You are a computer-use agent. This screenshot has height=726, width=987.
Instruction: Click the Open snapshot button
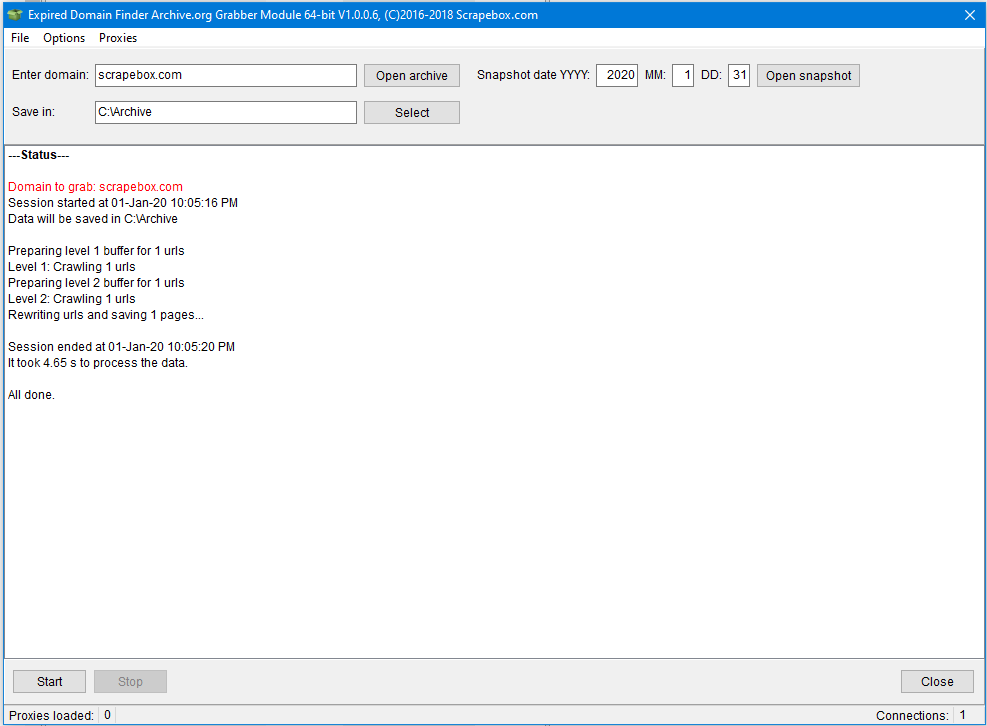[808, 76]
